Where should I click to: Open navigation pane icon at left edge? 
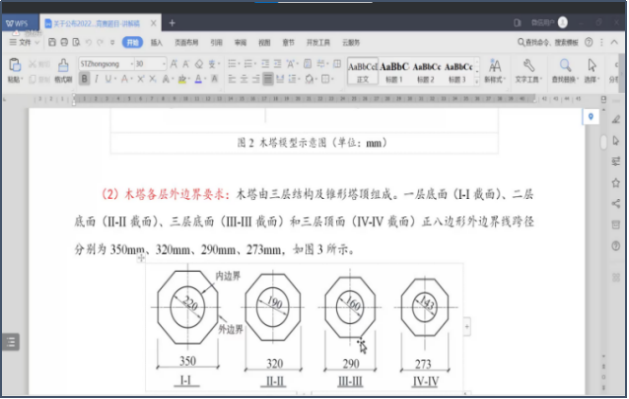pos(10,342)
